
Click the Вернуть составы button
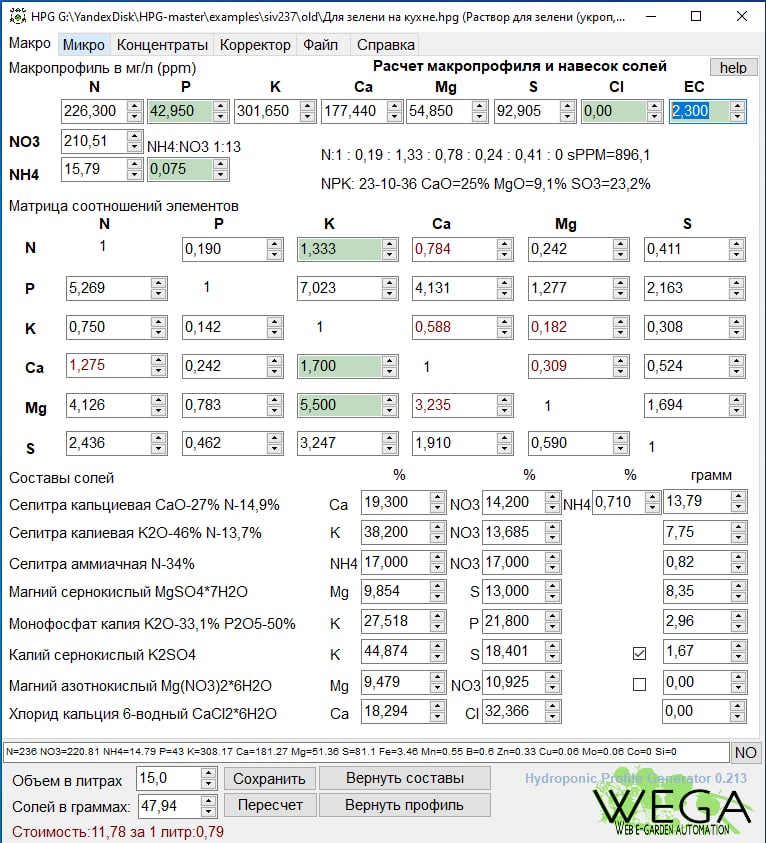(x=405, y=778)
